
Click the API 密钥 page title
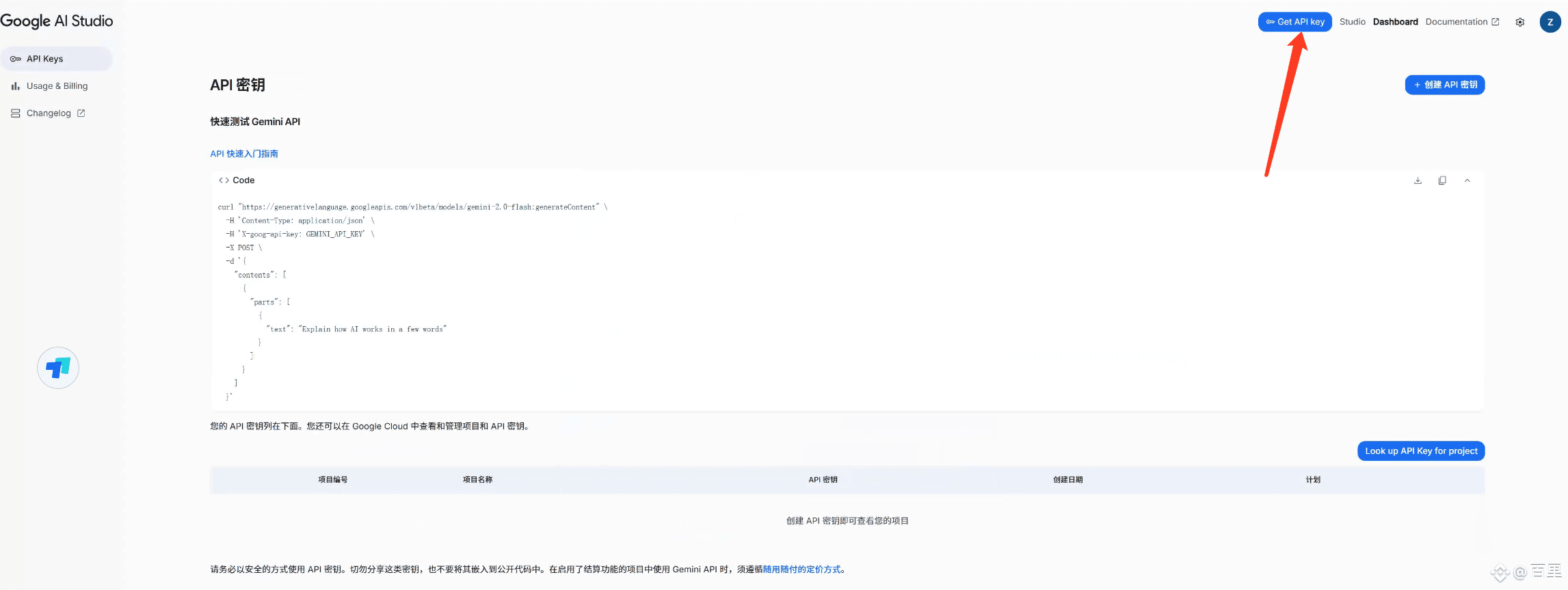click(237, 85)
